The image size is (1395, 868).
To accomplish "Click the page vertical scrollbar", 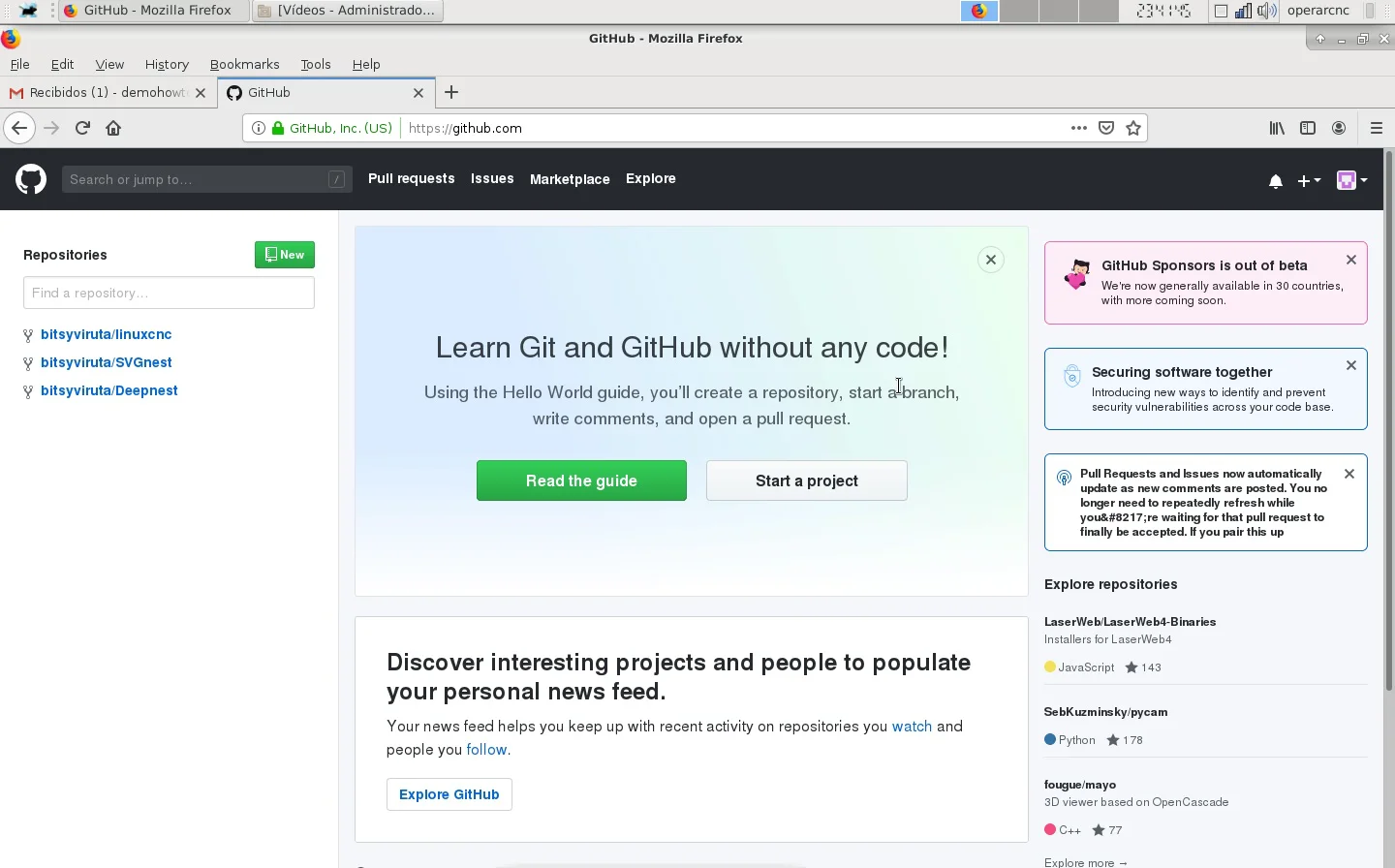I will (x=1389, y=420).
